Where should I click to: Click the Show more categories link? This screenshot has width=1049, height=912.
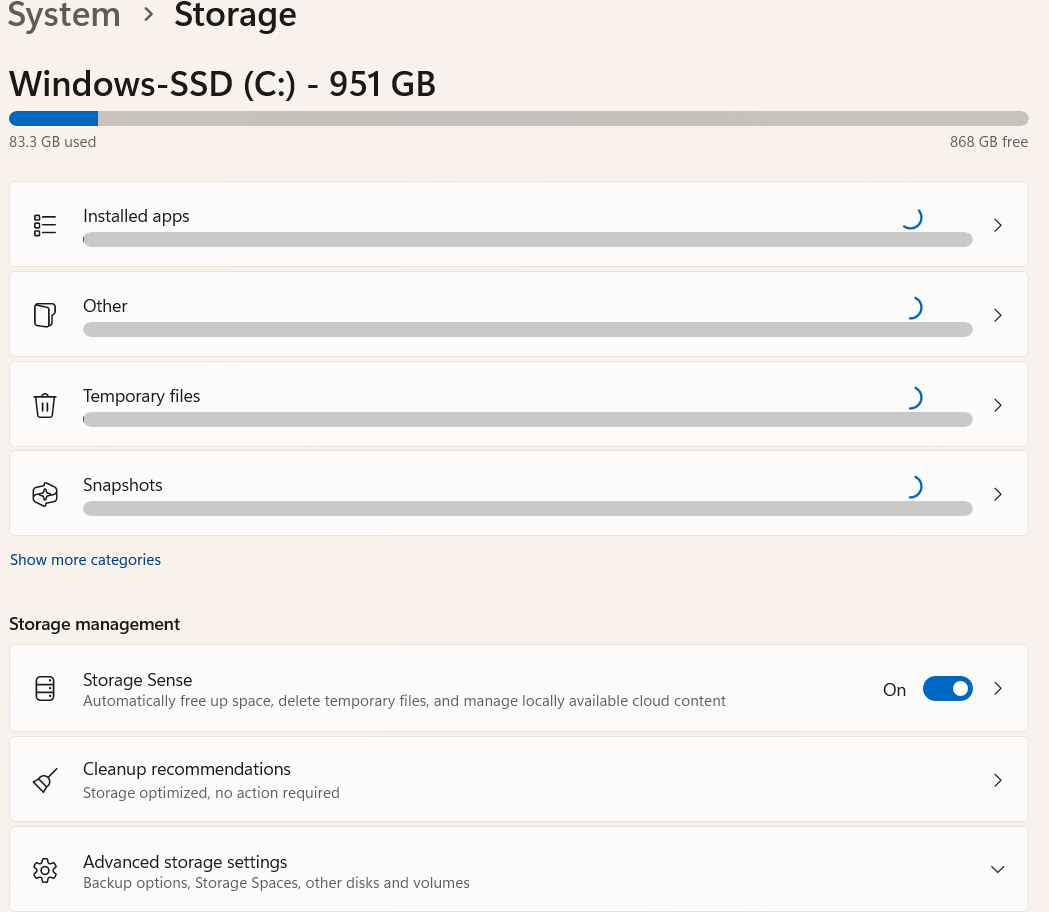point(85,560)
